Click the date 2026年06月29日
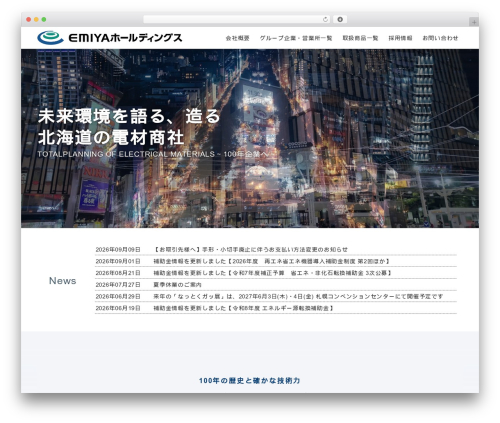The width and height of the screenshot is (500, 423). click(118, 296)
